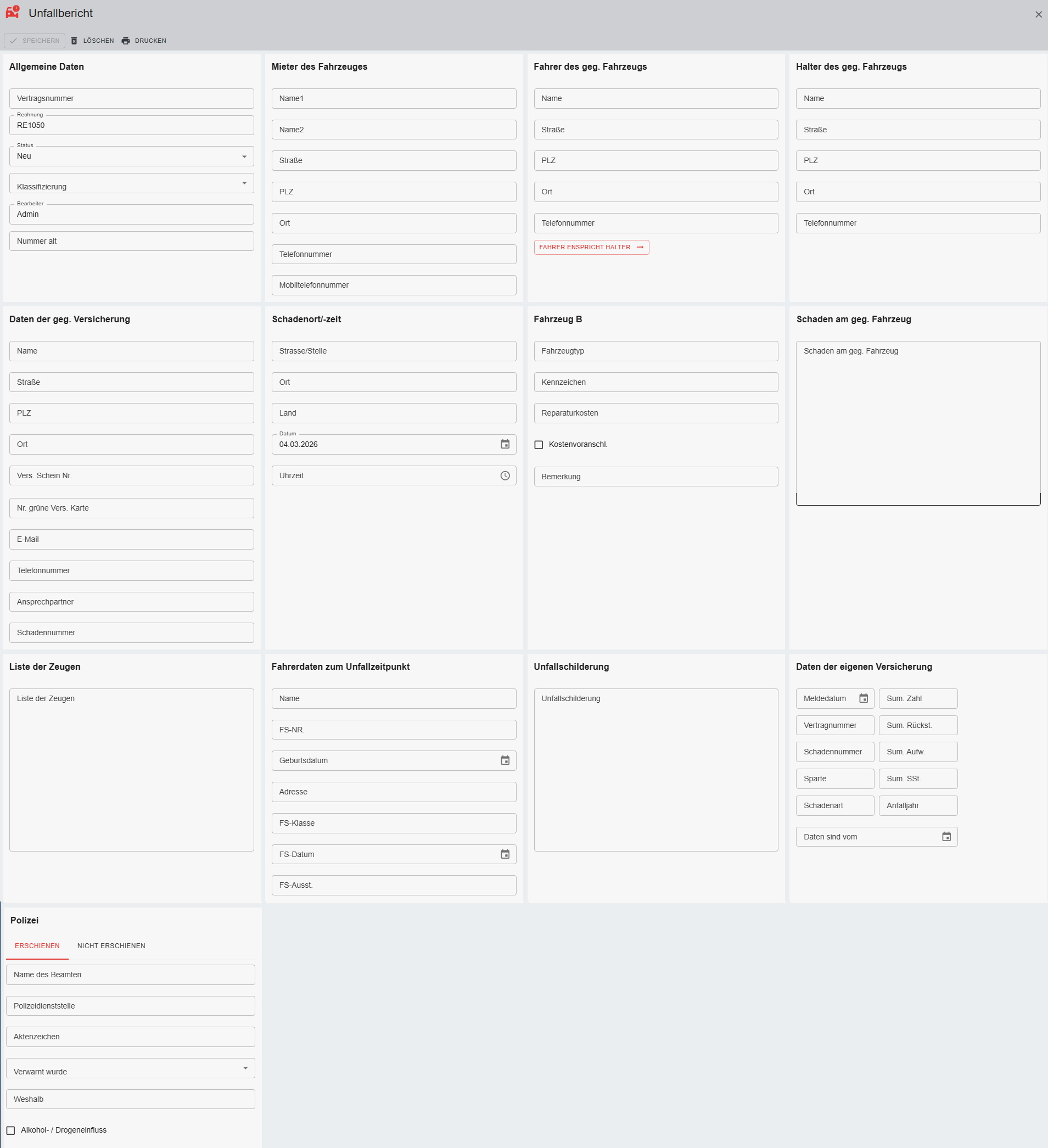1048x1148 pixels.
Task: Click the trash icon for Löschen
Action: coord(74,41)
